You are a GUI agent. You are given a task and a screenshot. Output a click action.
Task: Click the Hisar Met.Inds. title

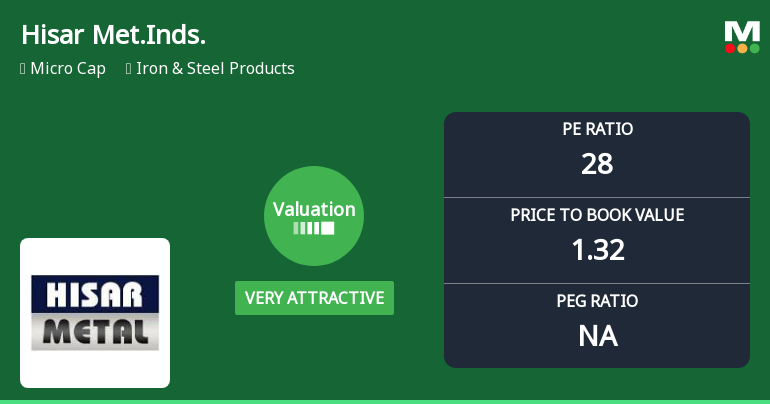tap(113, 36)
